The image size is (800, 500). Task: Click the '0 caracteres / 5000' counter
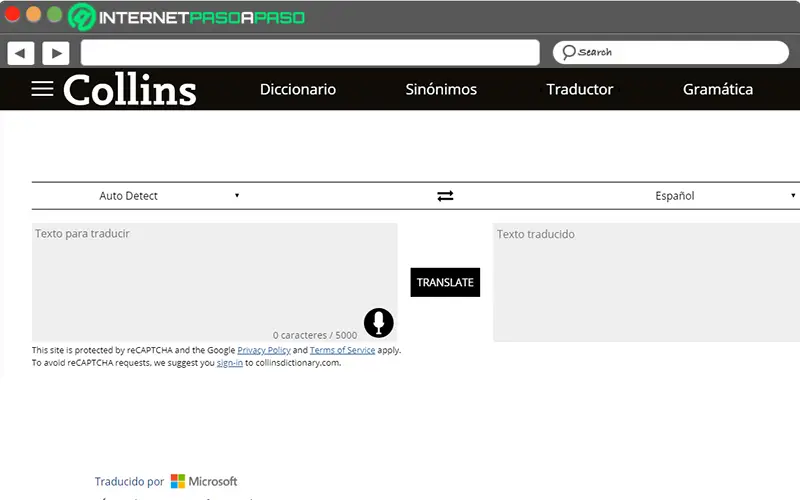315,335
